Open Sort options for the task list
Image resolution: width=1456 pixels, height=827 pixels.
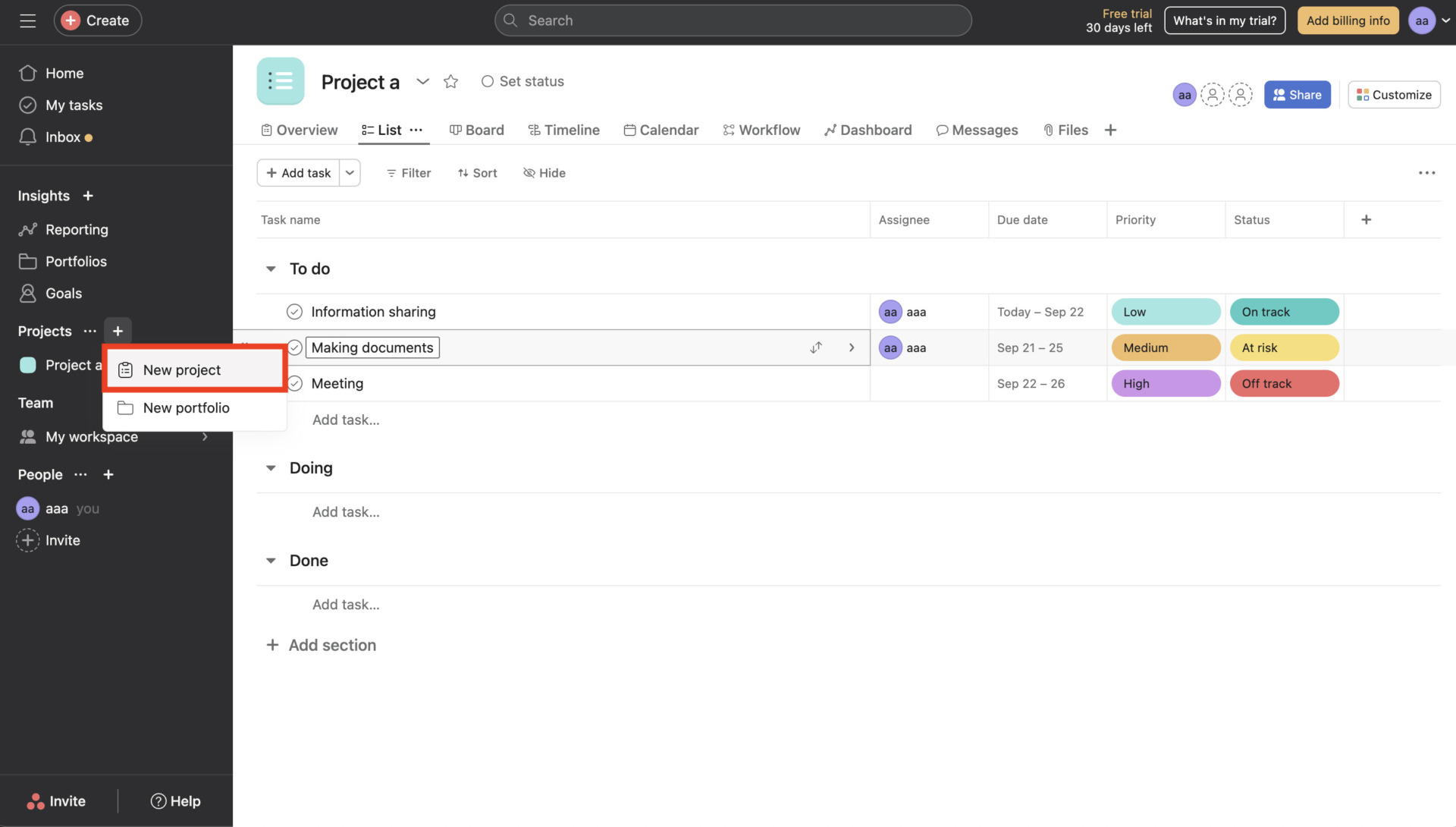(477, 172)
